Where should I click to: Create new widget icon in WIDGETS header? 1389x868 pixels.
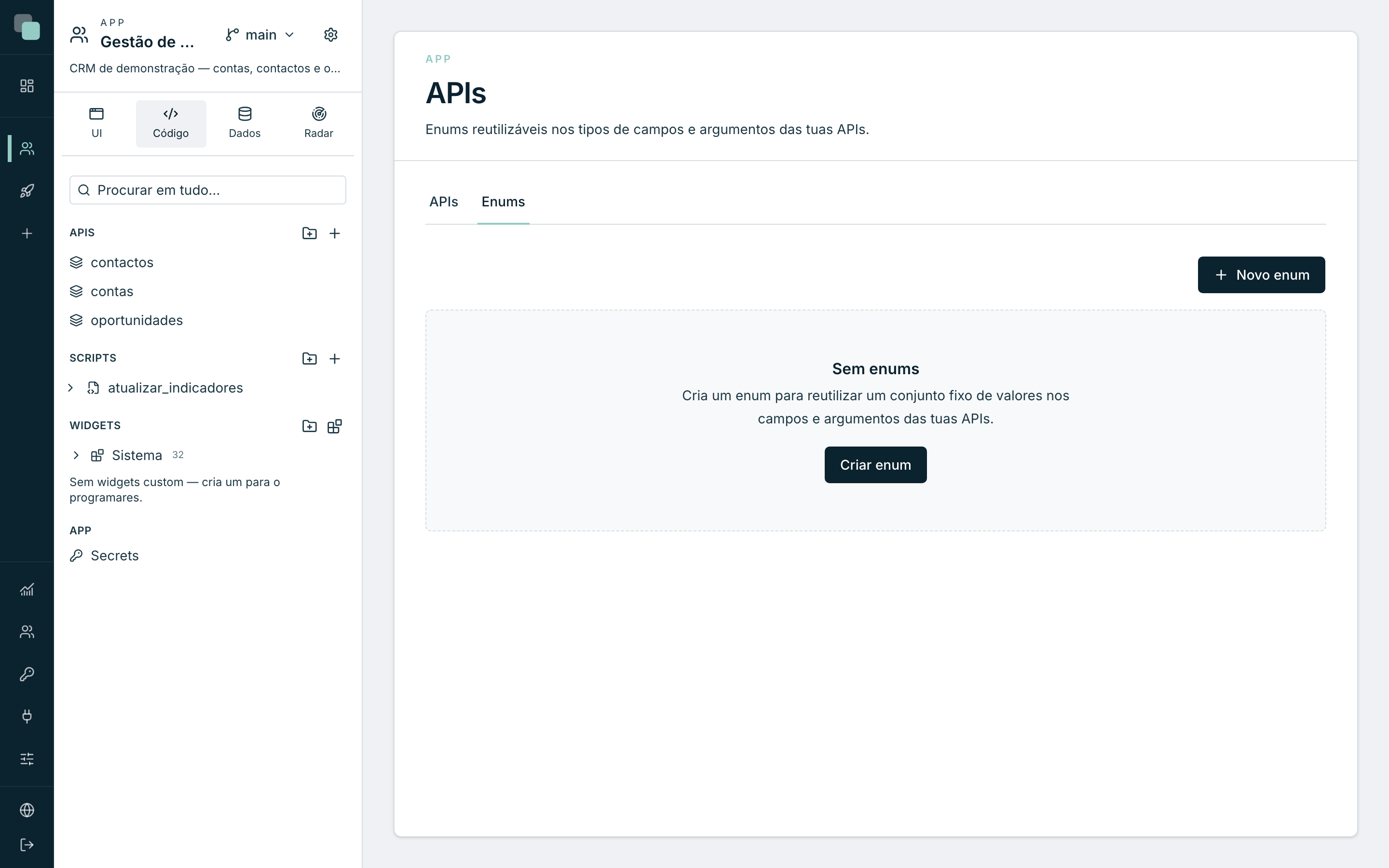pos(335,426)
